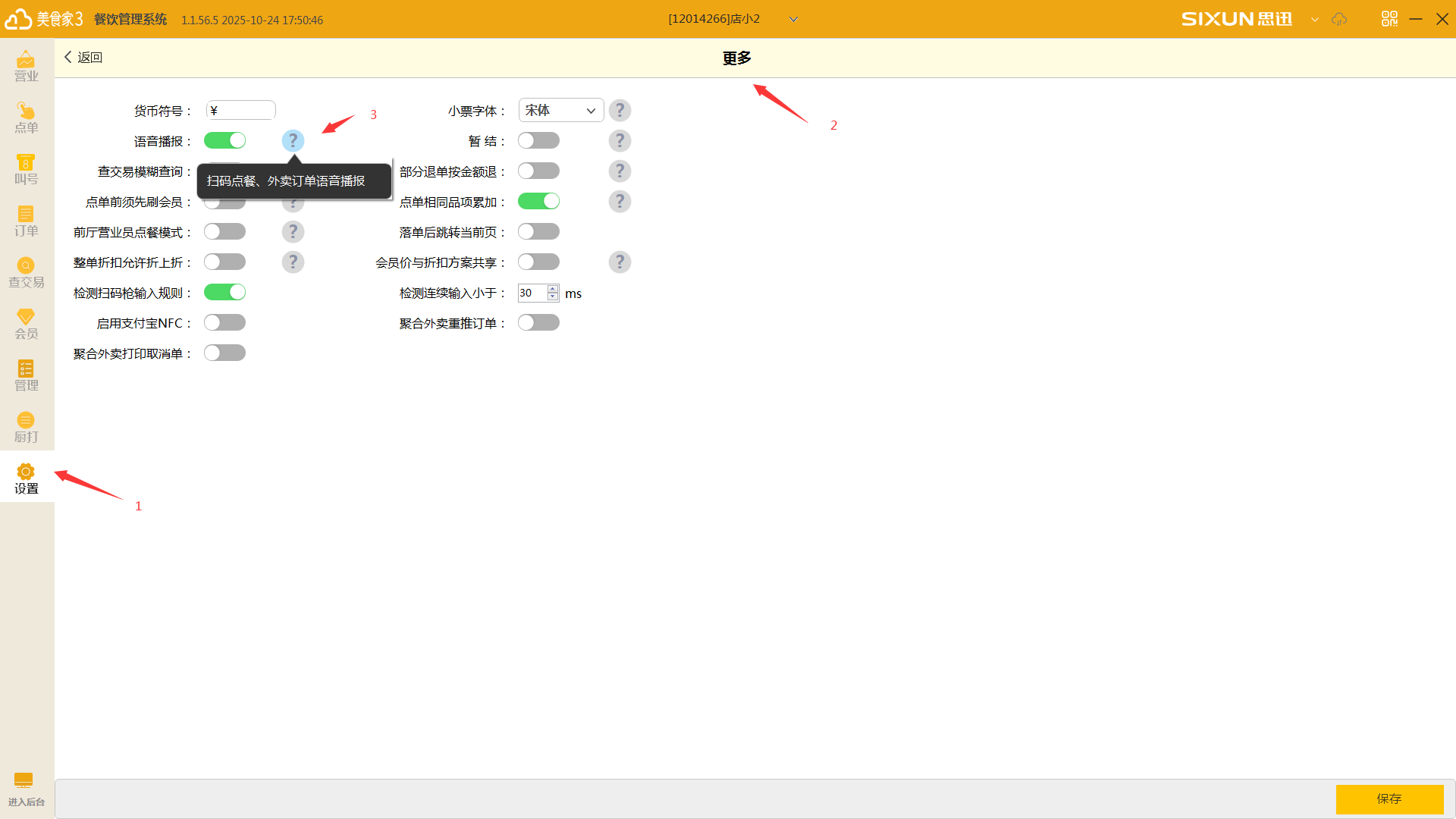Click the 查交易 transaction search icon
This screenshot has height=819, width=1456.
tap(26, 272)
